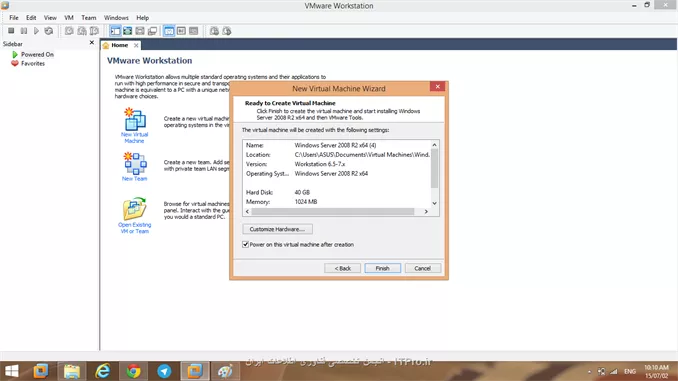
Task: Open Google Chrome from the taskbar
Action: pyautogui.click(x=133, y=371)
